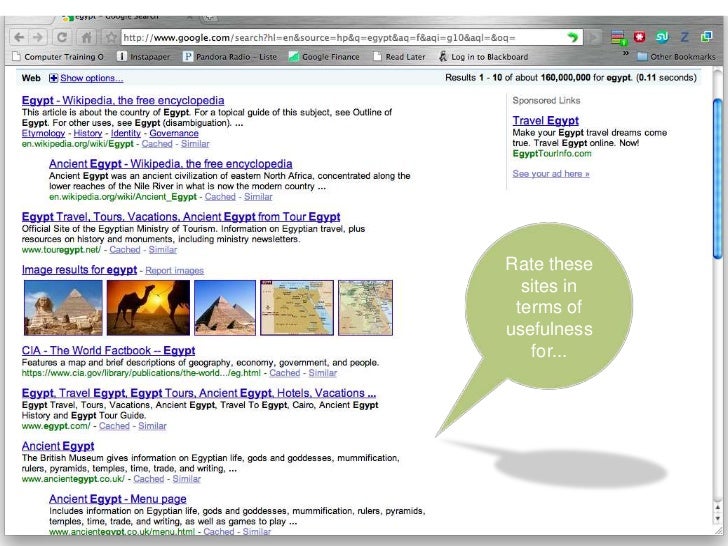Click the Report images link
Viewport: 728px width, 546px height.
click(175, 271)
